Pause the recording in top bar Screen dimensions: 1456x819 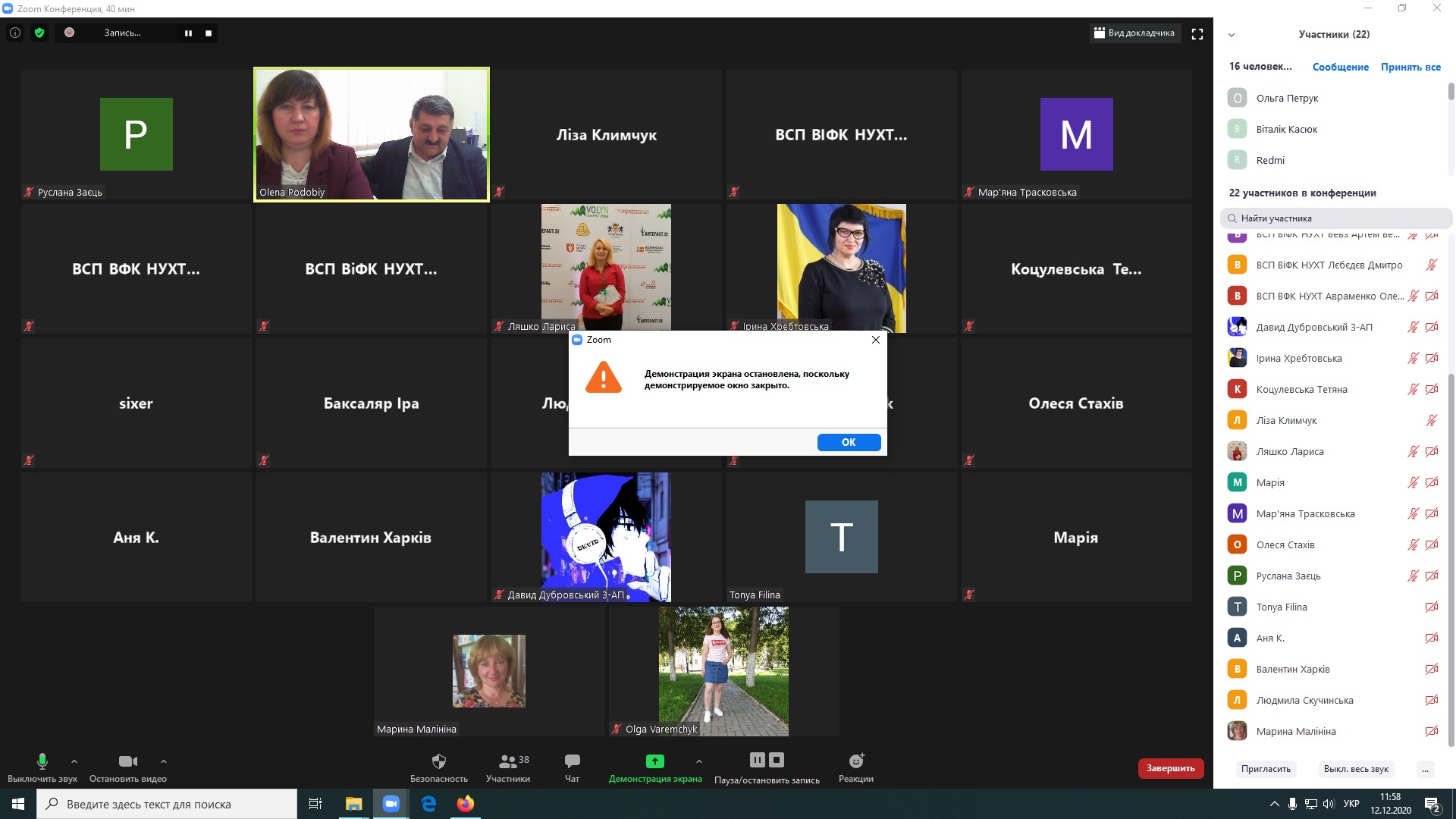[x=188, y=33]
